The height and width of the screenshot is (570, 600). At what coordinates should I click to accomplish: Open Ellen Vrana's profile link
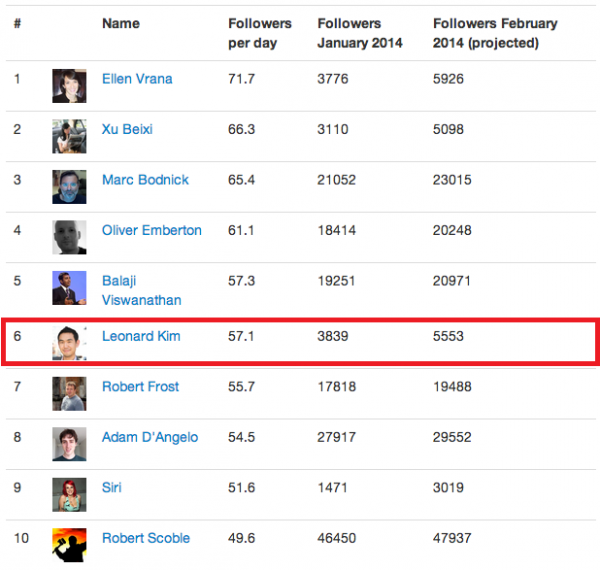137,79
